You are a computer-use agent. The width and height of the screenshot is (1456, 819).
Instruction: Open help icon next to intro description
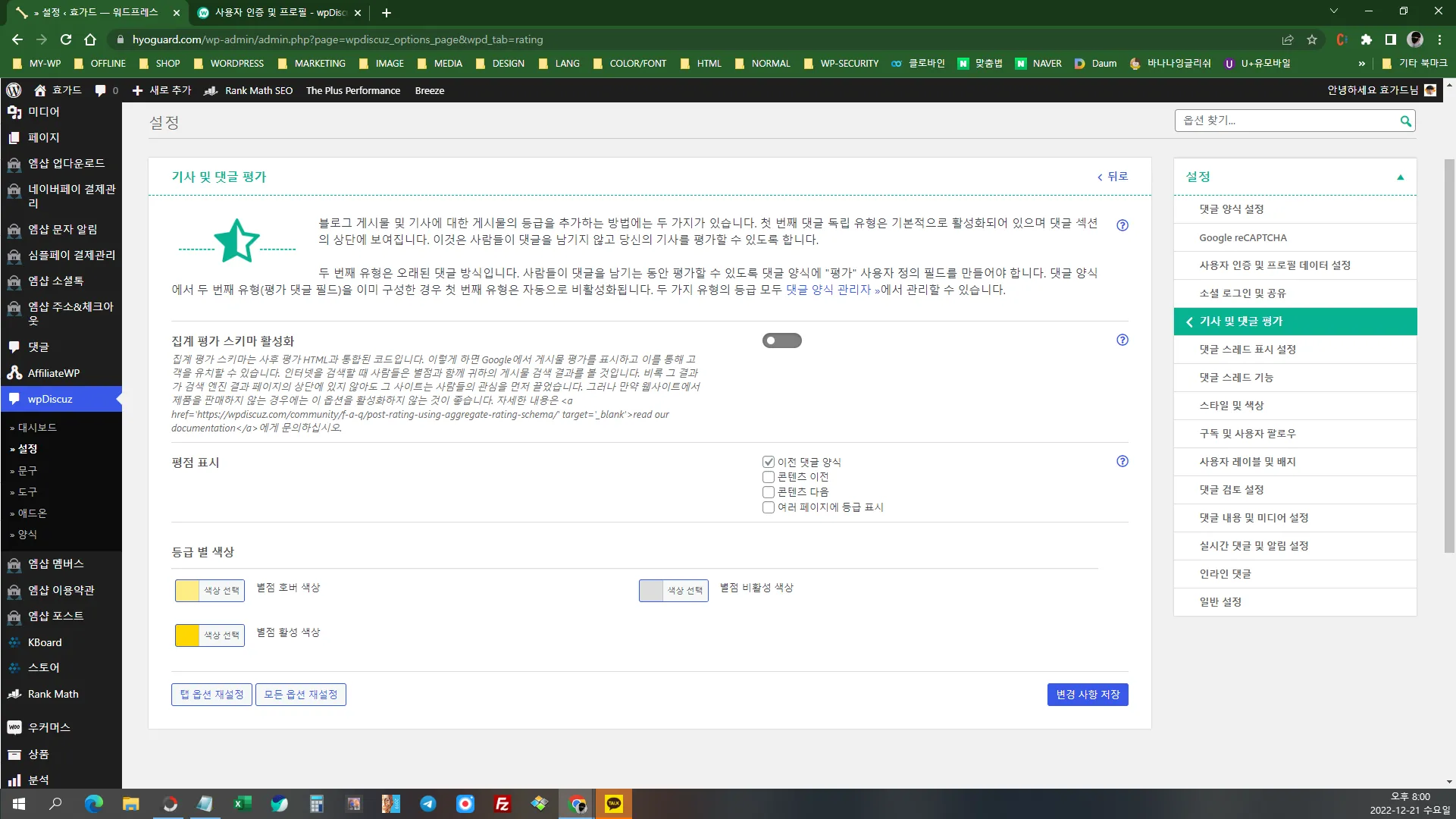coord(1123,225)
